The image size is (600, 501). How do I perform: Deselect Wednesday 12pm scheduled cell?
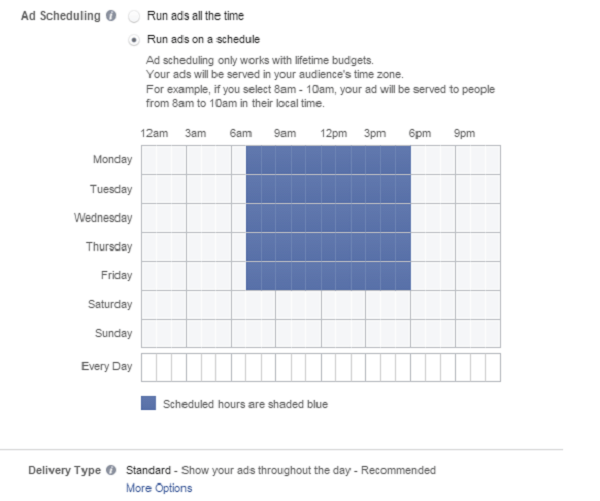(x=328, y=218)
